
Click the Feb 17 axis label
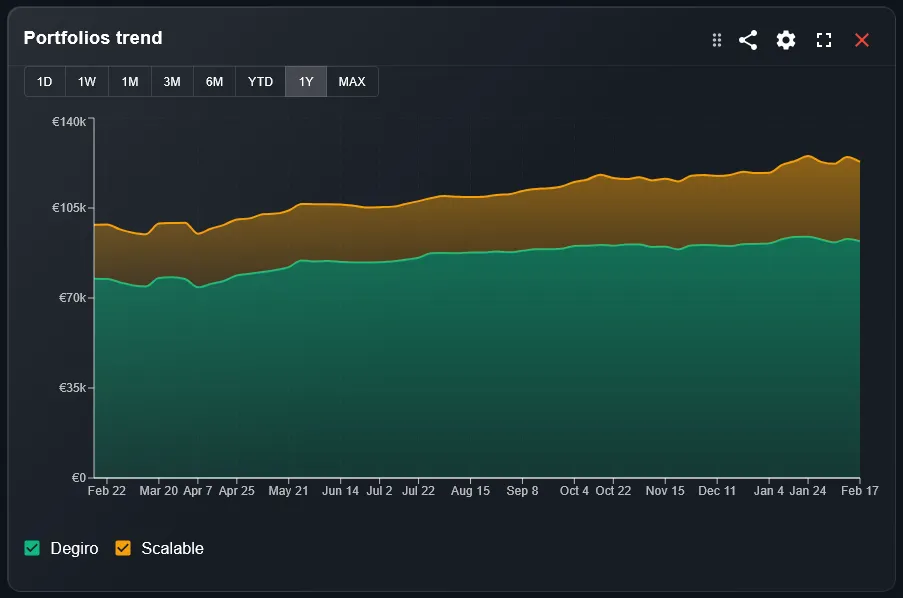point(858,491)
